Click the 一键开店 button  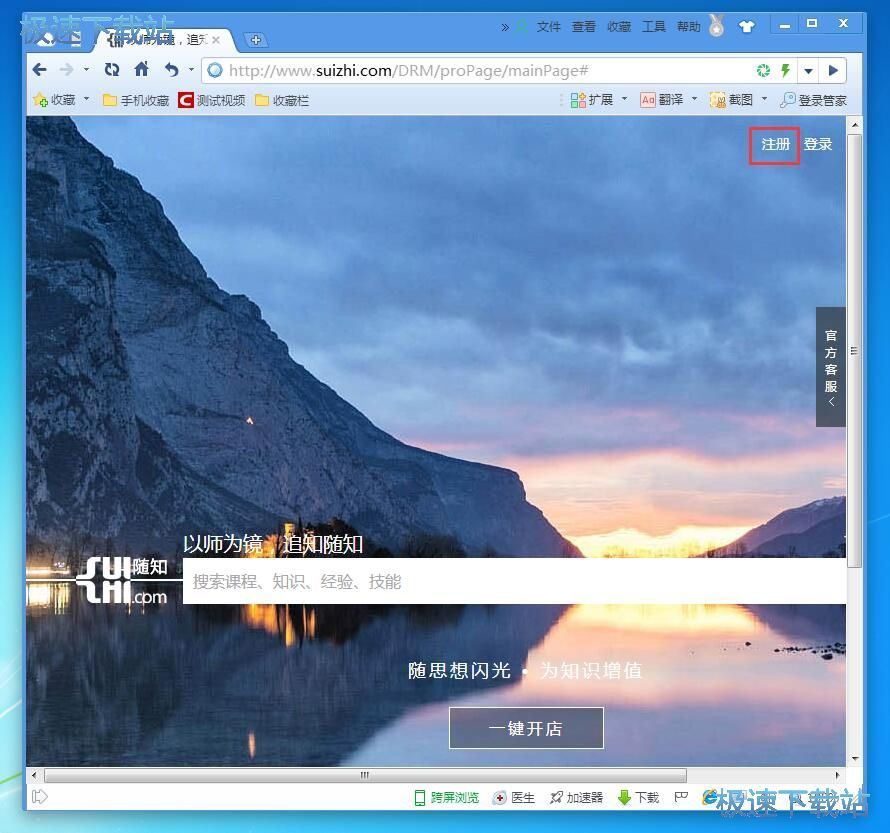[x=526, y=728]
